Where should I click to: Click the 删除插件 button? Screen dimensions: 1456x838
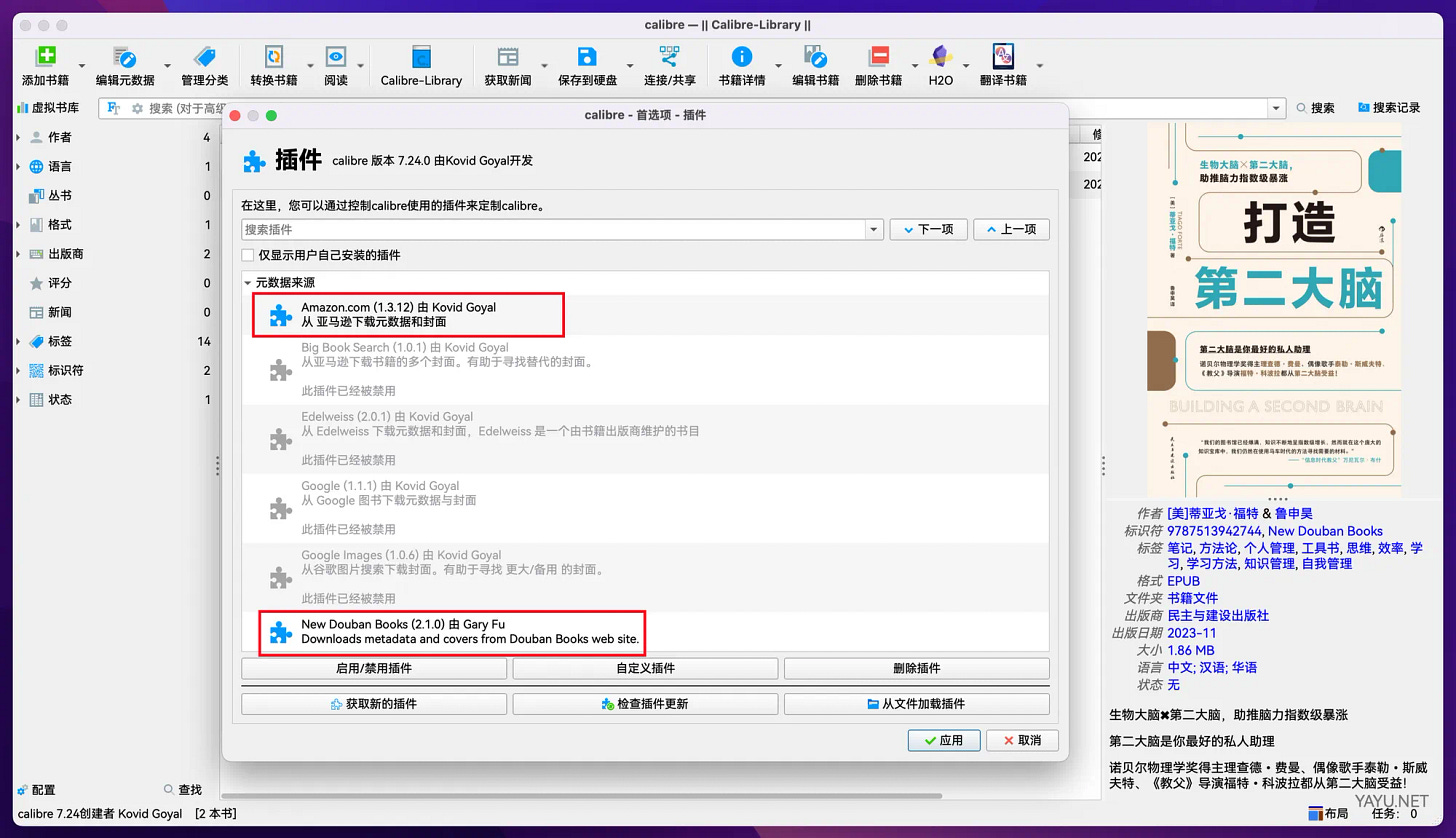916,668
